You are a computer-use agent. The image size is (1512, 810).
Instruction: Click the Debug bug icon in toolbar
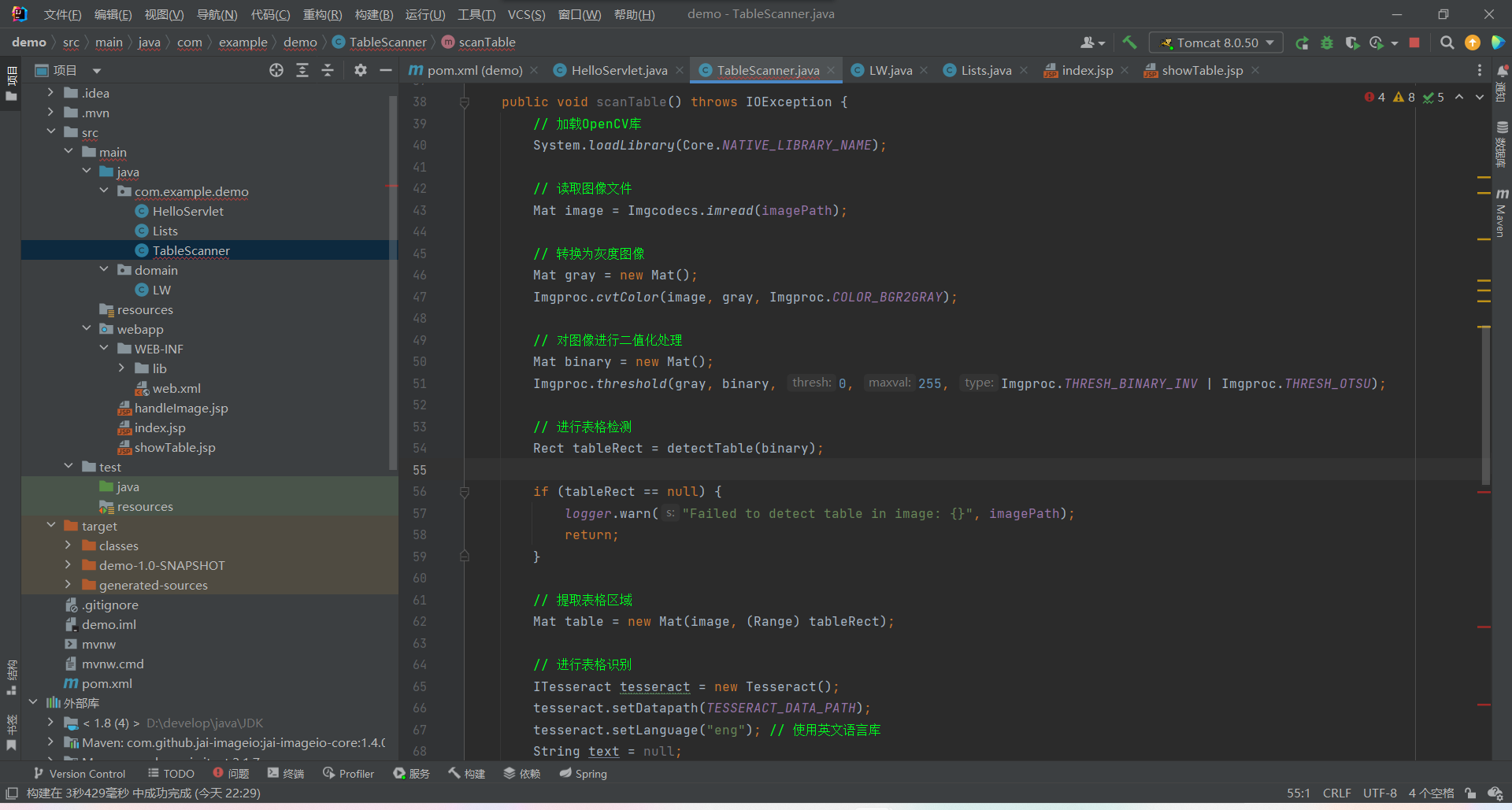coord(1327,43)
